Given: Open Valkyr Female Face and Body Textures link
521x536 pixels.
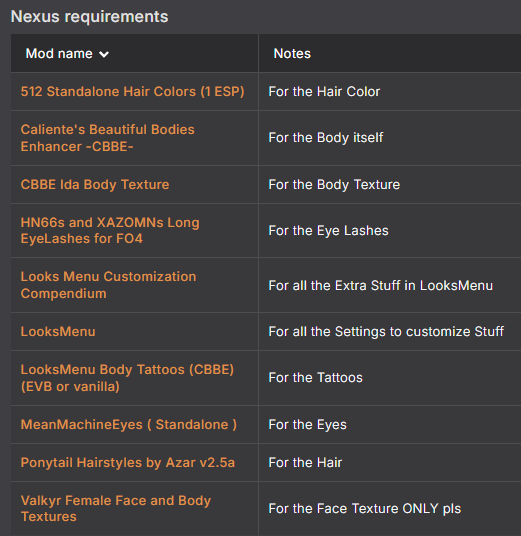Looking at the screenshot, I should [116, 508].
